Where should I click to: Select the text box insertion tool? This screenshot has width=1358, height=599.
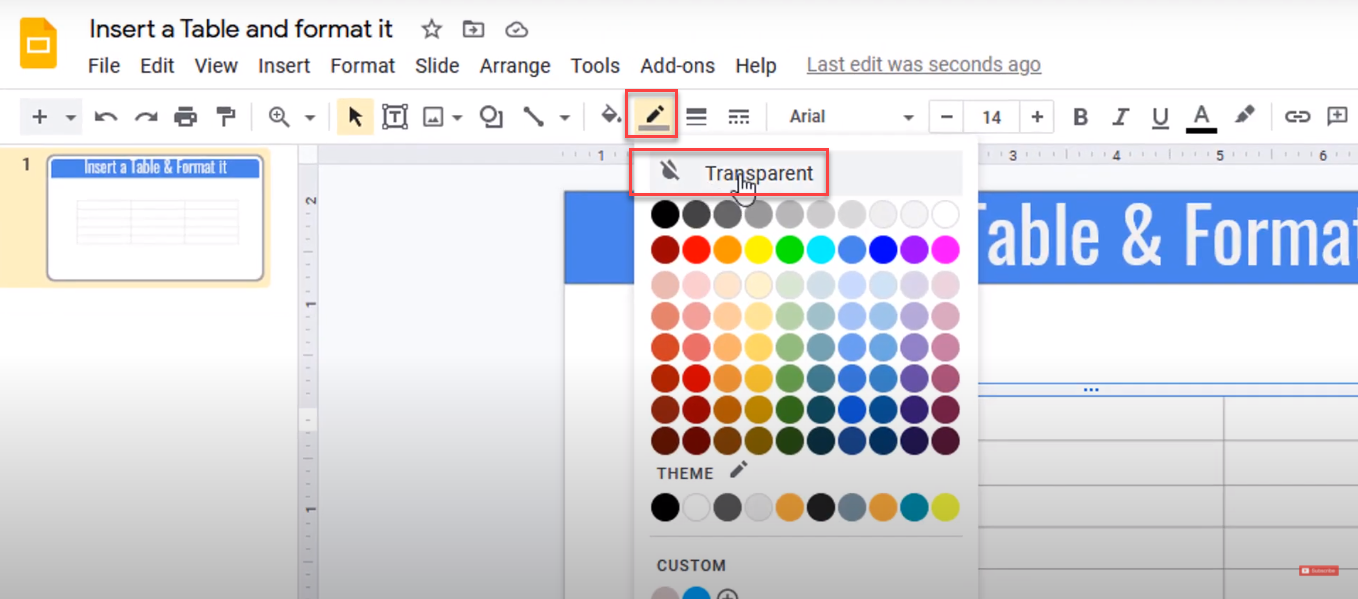pyautogui.click(x=395, y=116)
